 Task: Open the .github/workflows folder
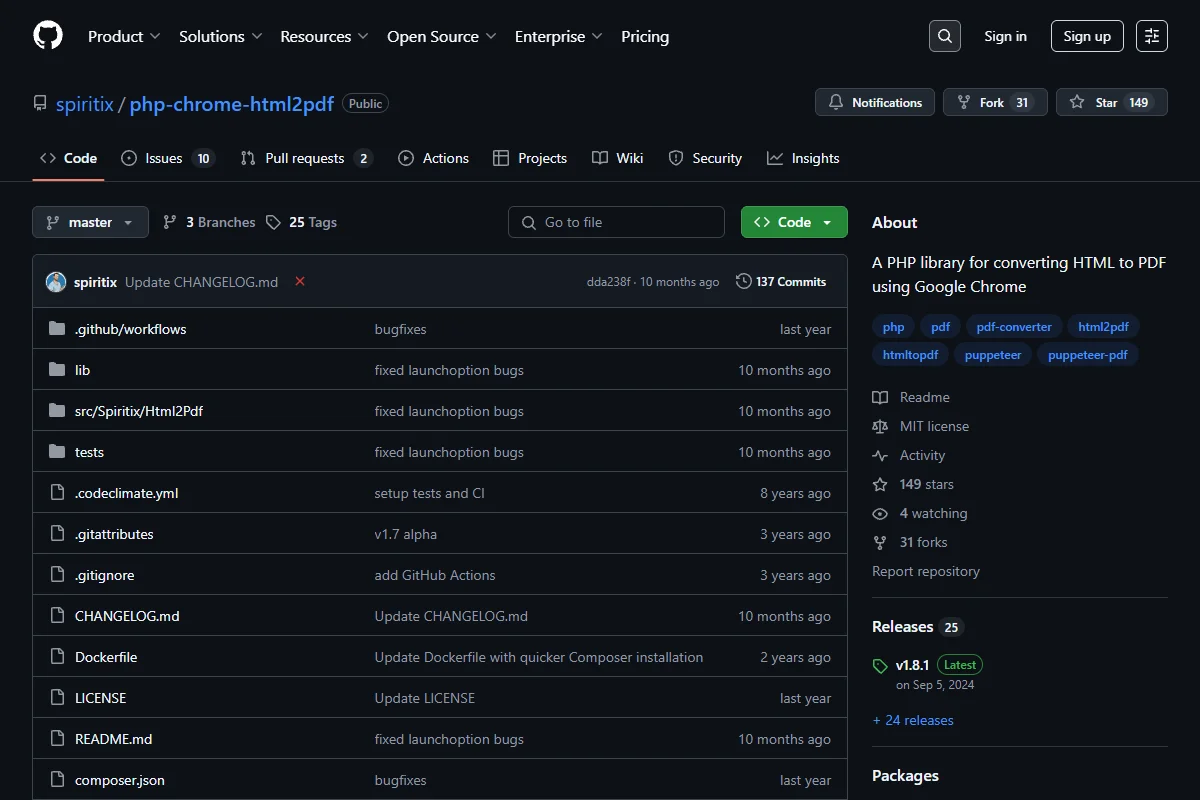[130, 329]
